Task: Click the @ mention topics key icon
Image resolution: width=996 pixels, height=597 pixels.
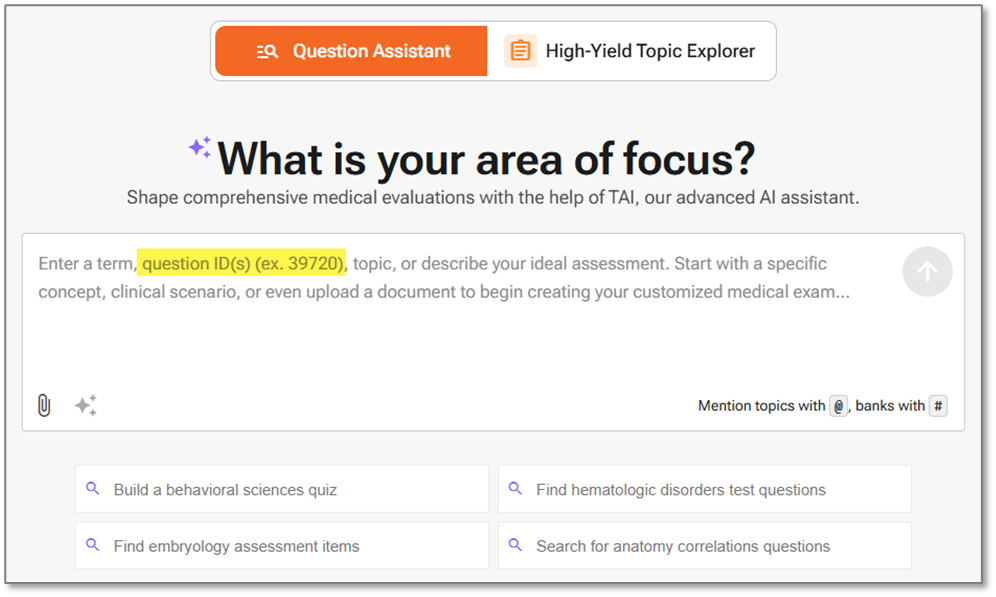Action: (838, 406)
